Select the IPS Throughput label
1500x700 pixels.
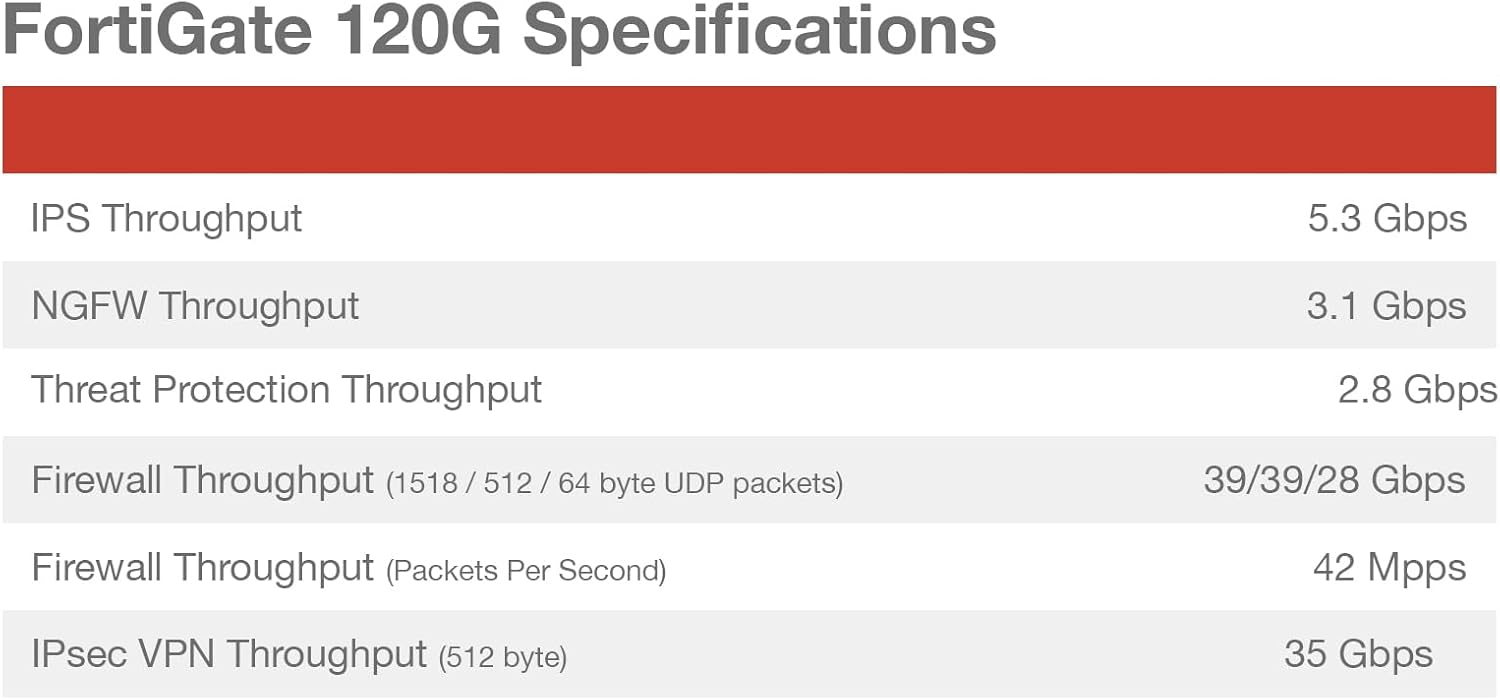click(x=166, y=218)
